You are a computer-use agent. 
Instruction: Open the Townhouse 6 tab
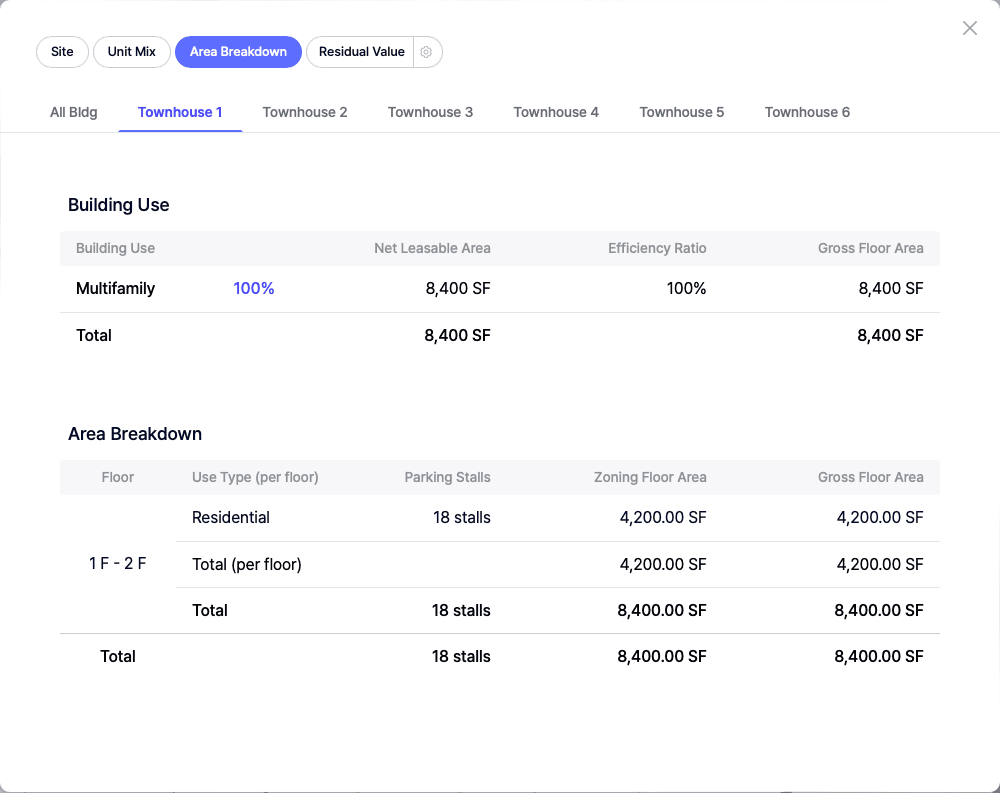click(807, 112)
